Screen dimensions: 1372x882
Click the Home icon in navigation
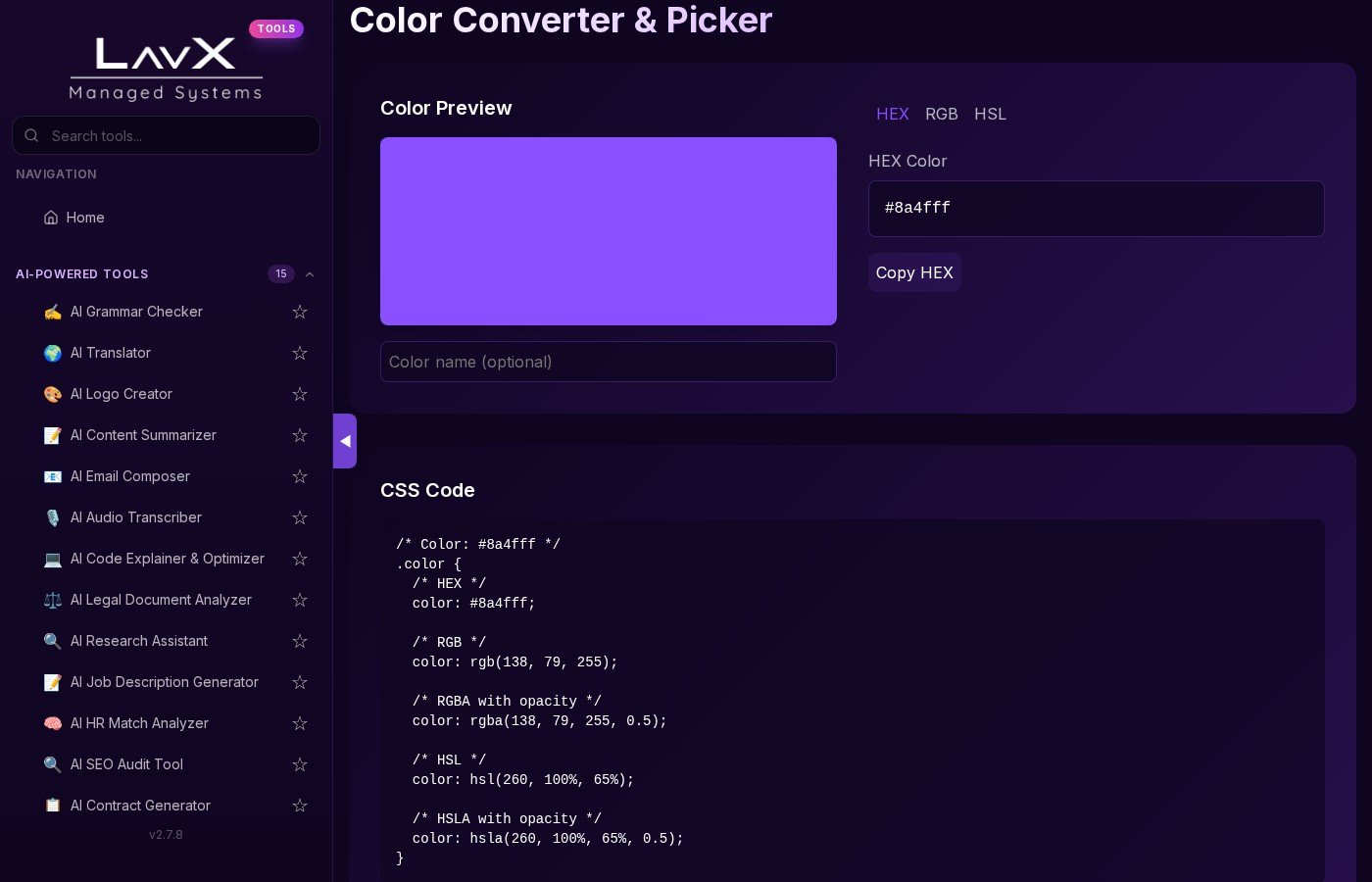(51, 218)
